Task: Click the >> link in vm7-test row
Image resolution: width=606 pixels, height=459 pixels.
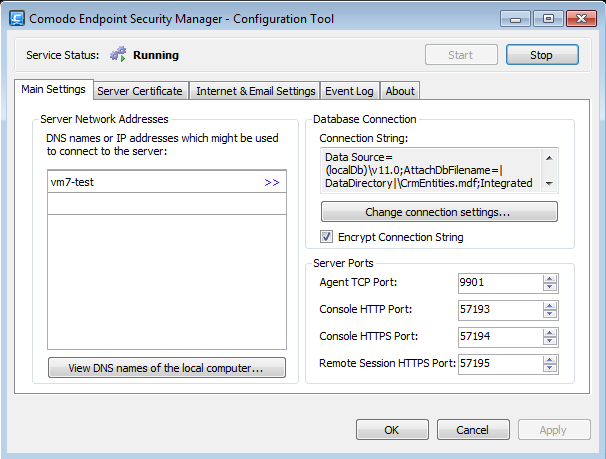Action: (x=272, y=182)
